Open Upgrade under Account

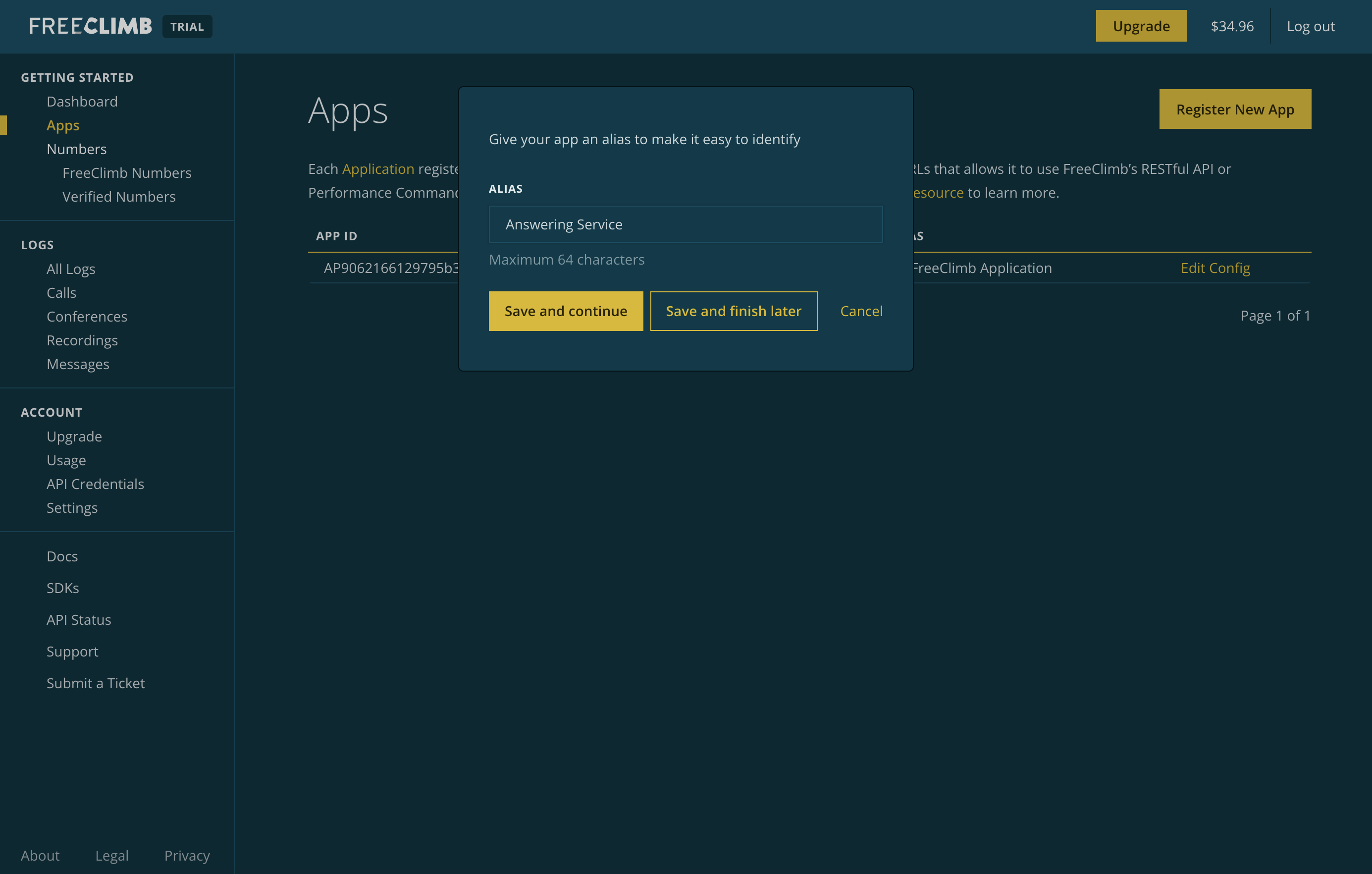tap(74, 437)
